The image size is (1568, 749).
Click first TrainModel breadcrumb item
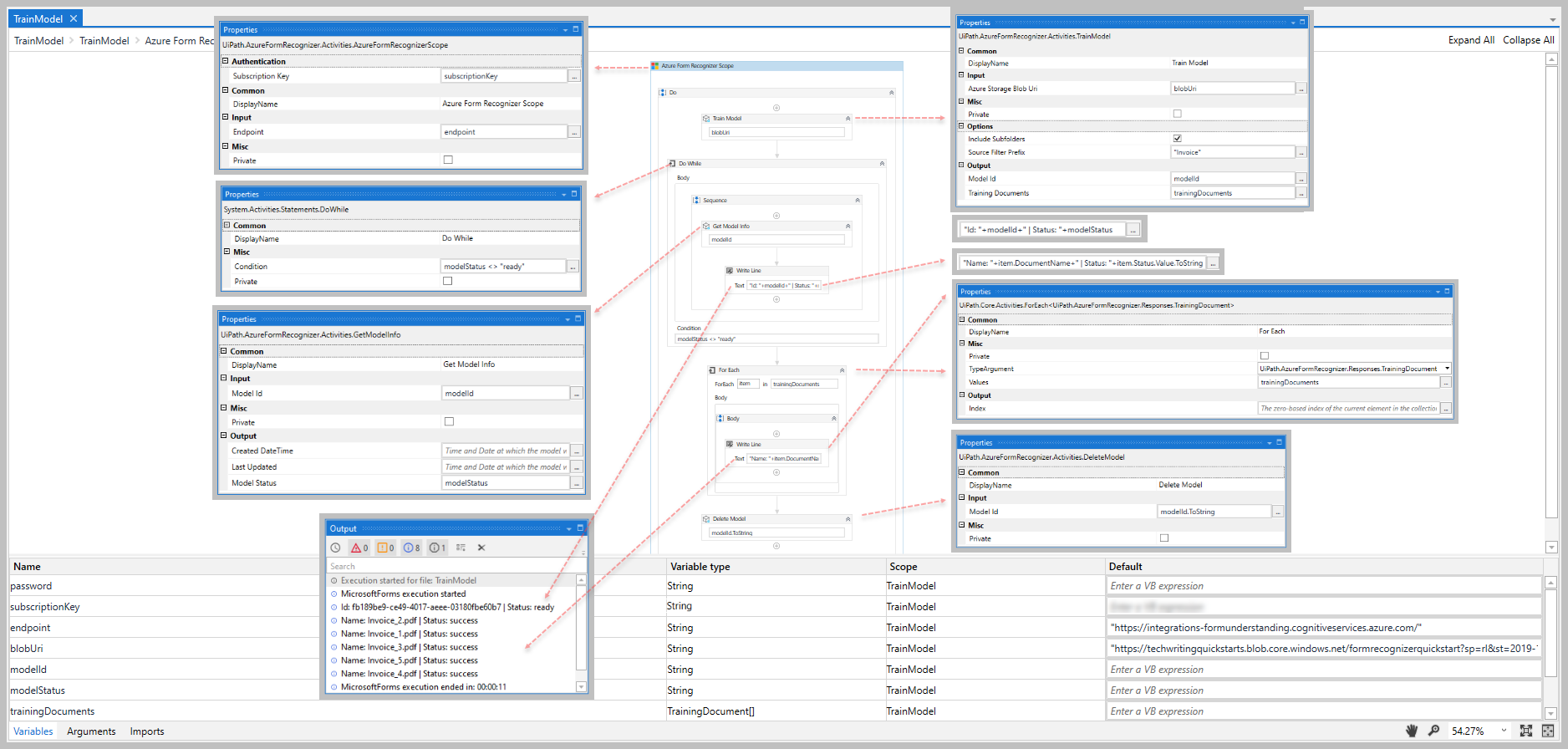point(38,40)
